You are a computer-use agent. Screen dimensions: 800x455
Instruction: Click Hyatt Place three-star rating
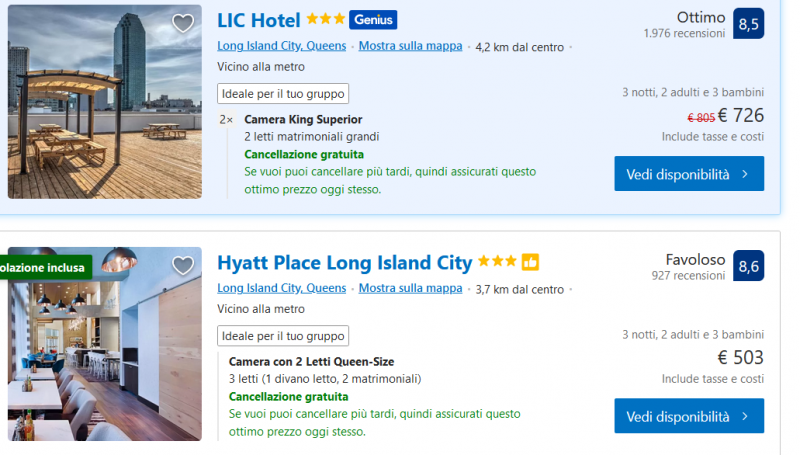tap(497, 262)
